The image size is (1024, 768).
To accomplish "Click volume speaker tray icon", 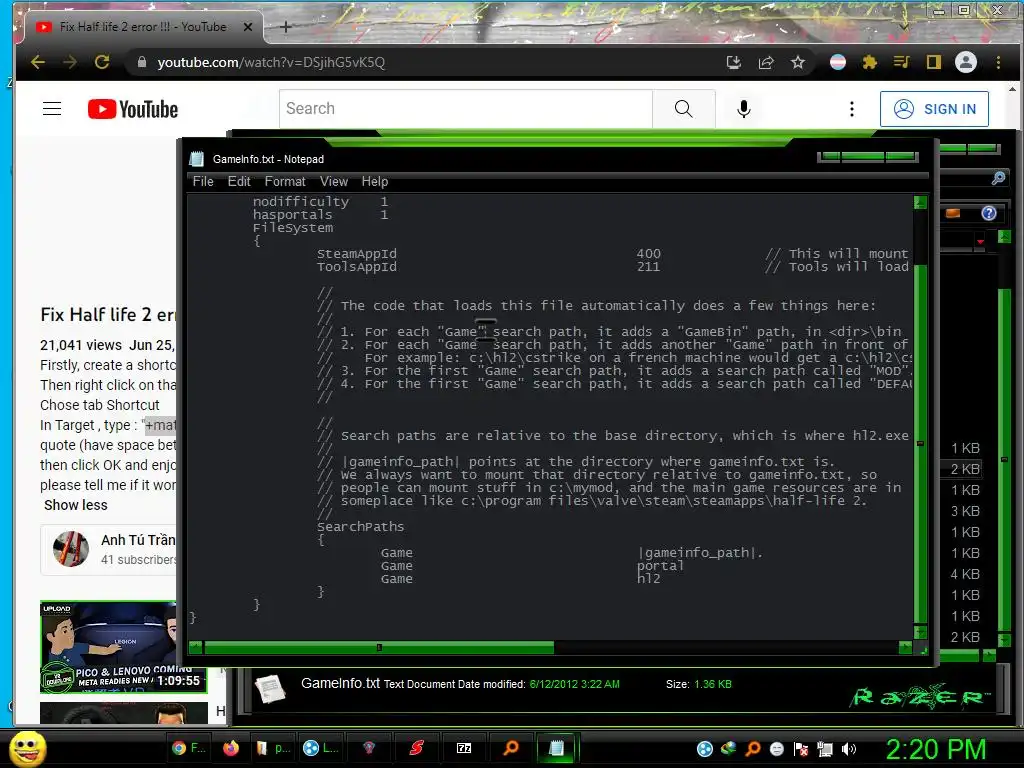I will click(848, 749).
